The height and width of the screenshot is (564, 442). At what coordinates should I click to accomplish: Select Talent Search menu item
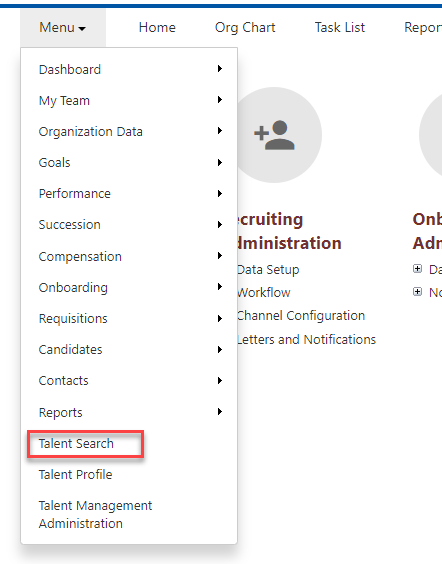click(76, 444)
